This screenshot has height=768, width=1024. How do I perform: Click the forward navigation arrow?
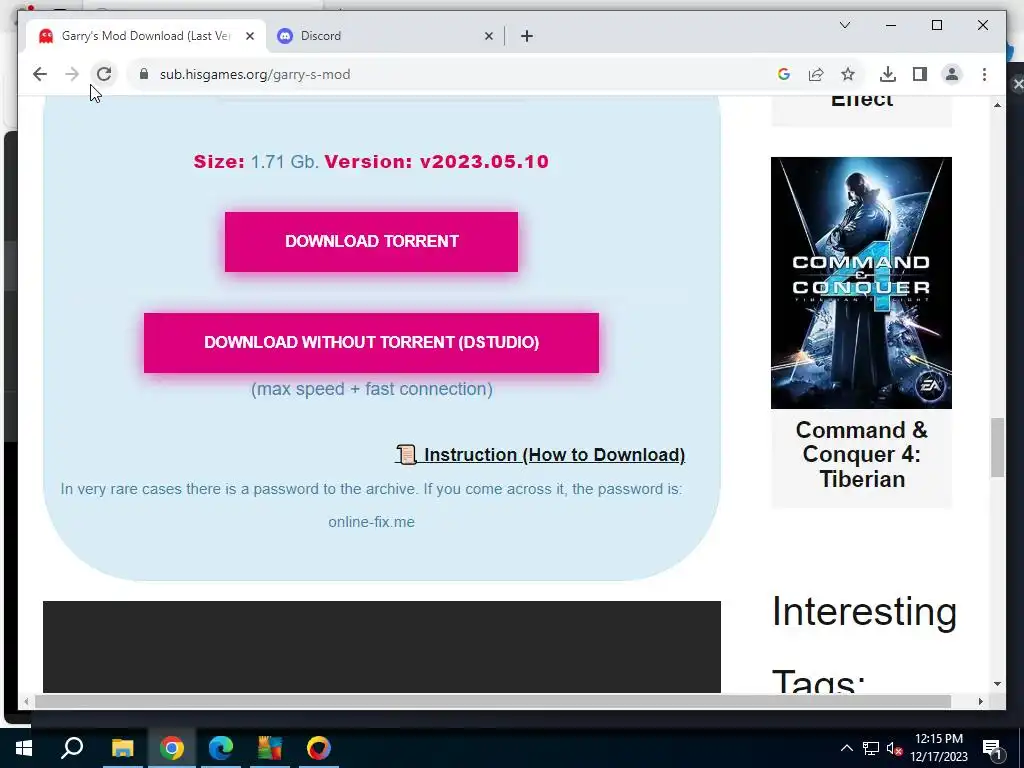(x=72, y=74)
